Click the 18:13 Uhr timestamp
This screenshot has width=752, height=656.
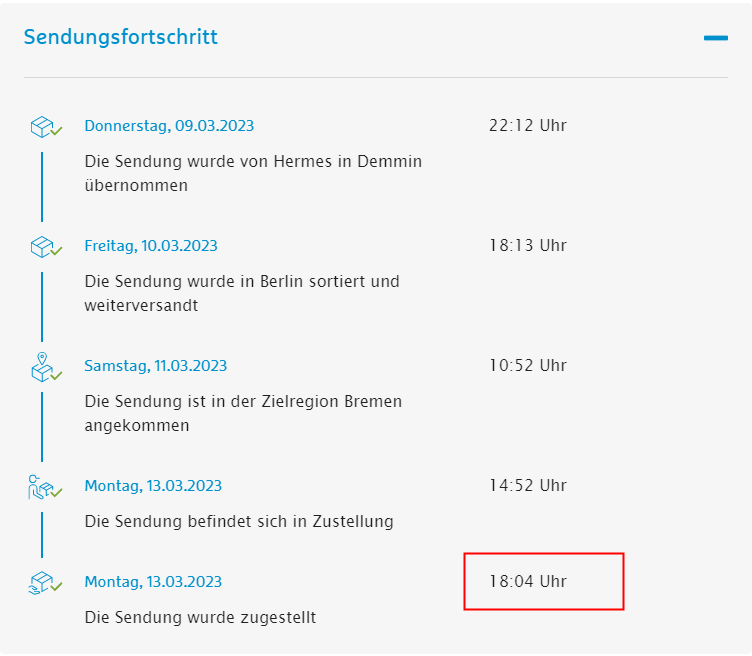pos(528,246)
